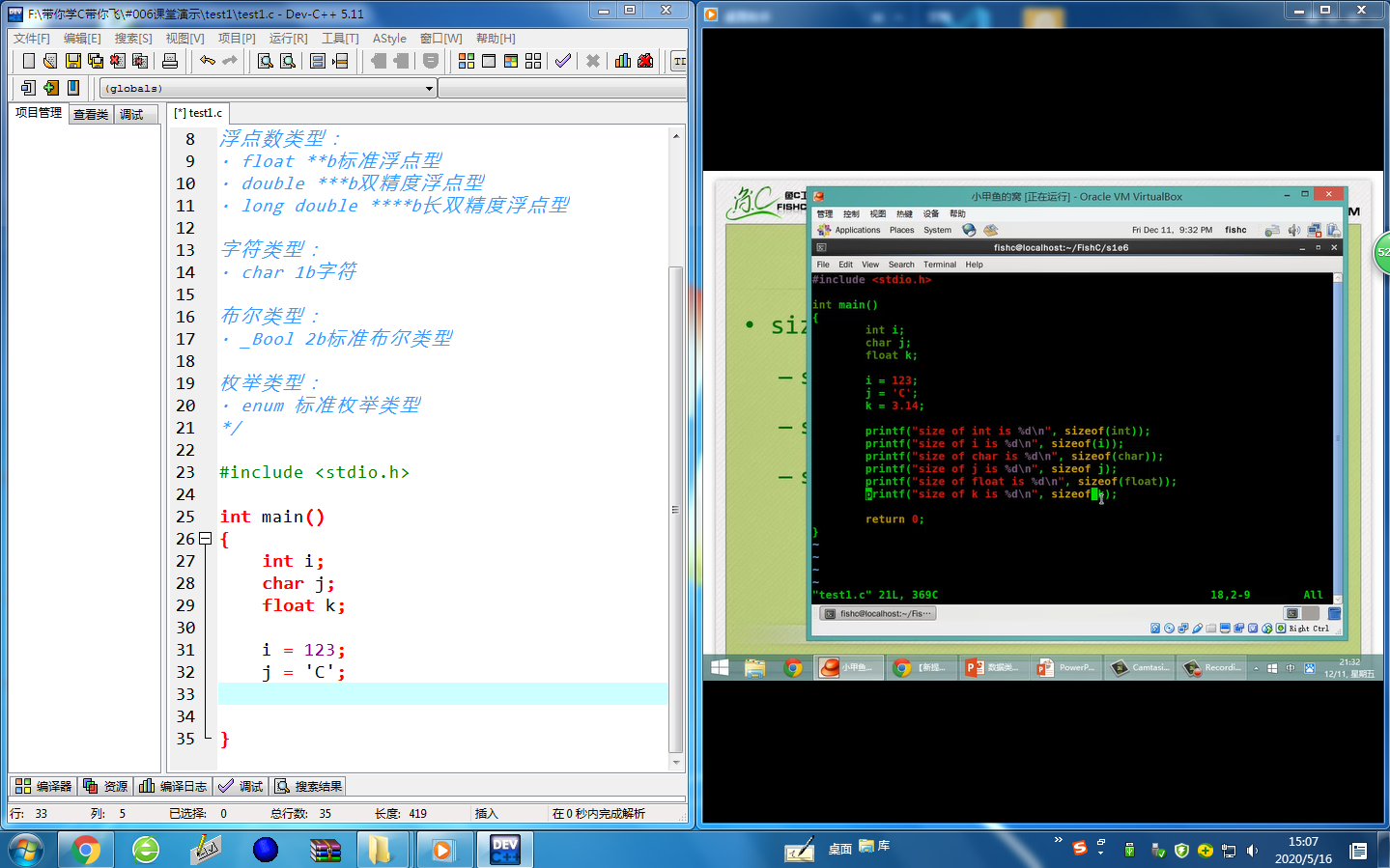
Task: Open the 窗口[W] menu
Action: (x=441, y=39)
